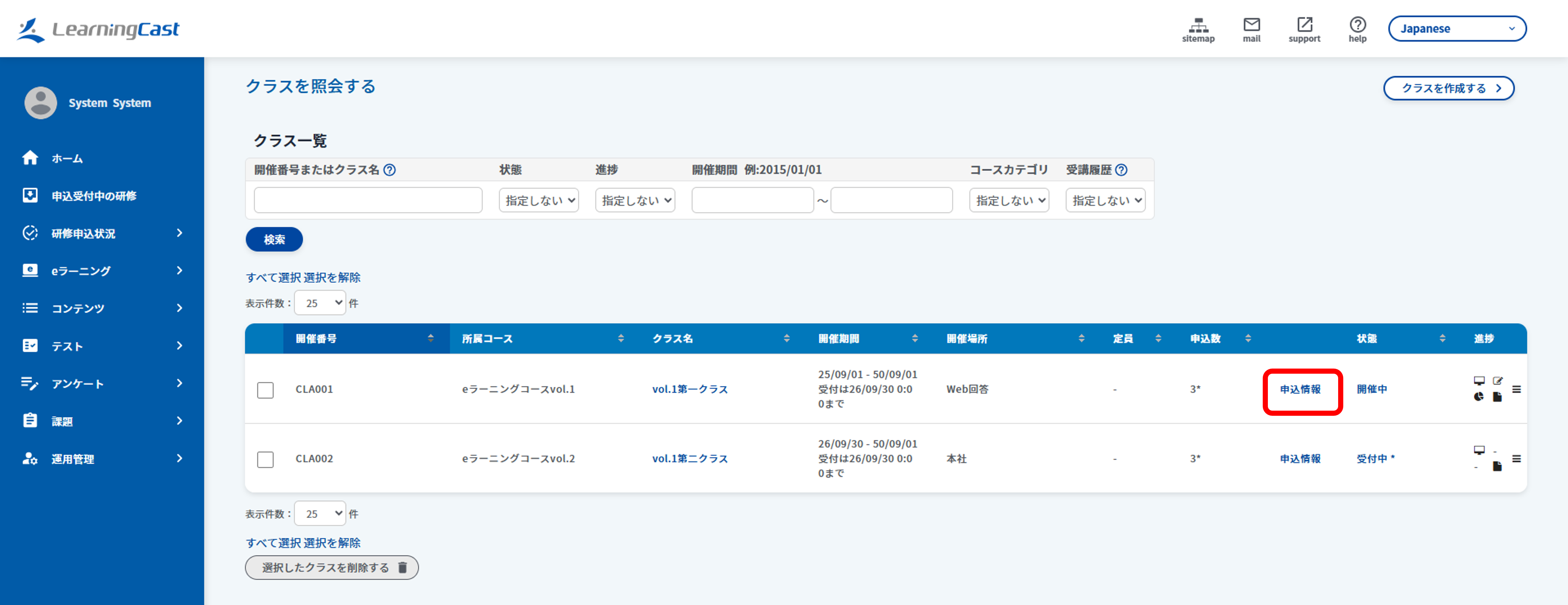Click the 検索 search button

[x=274, y=239]
